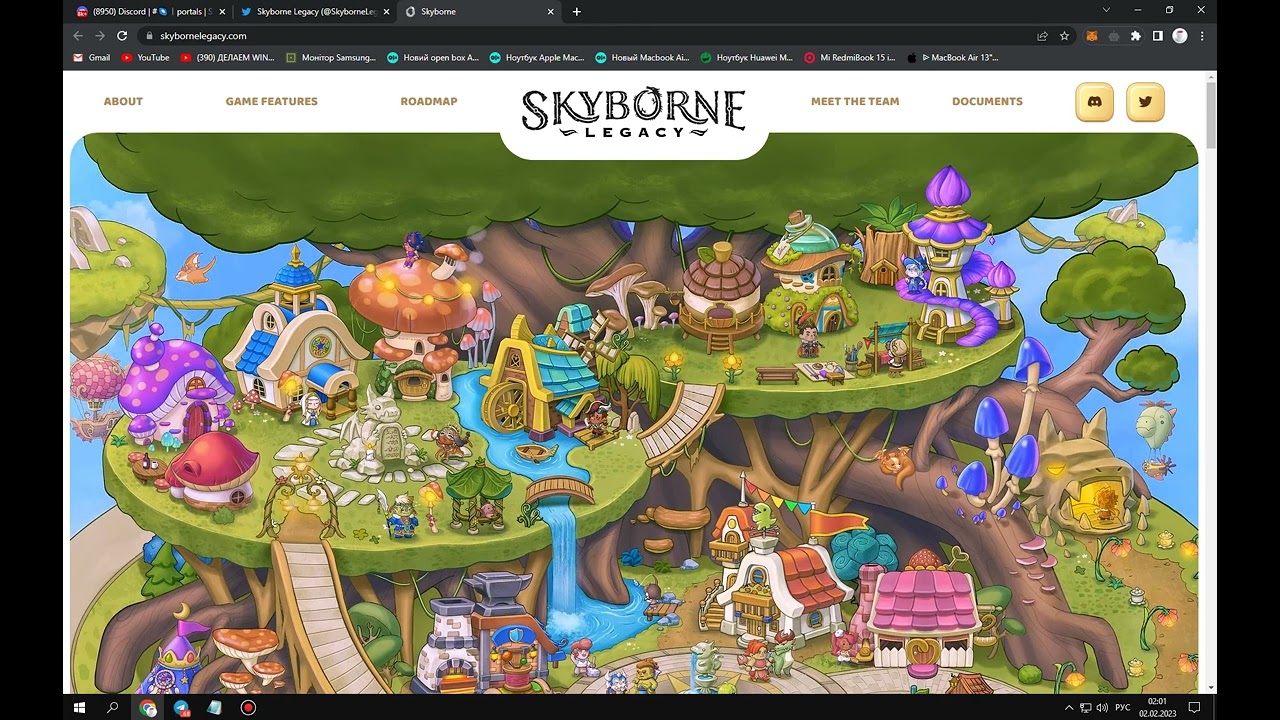Screen dimensions: 1280x720
Task: Click the scrollbar up arrow
Action: click(1211, 76)
